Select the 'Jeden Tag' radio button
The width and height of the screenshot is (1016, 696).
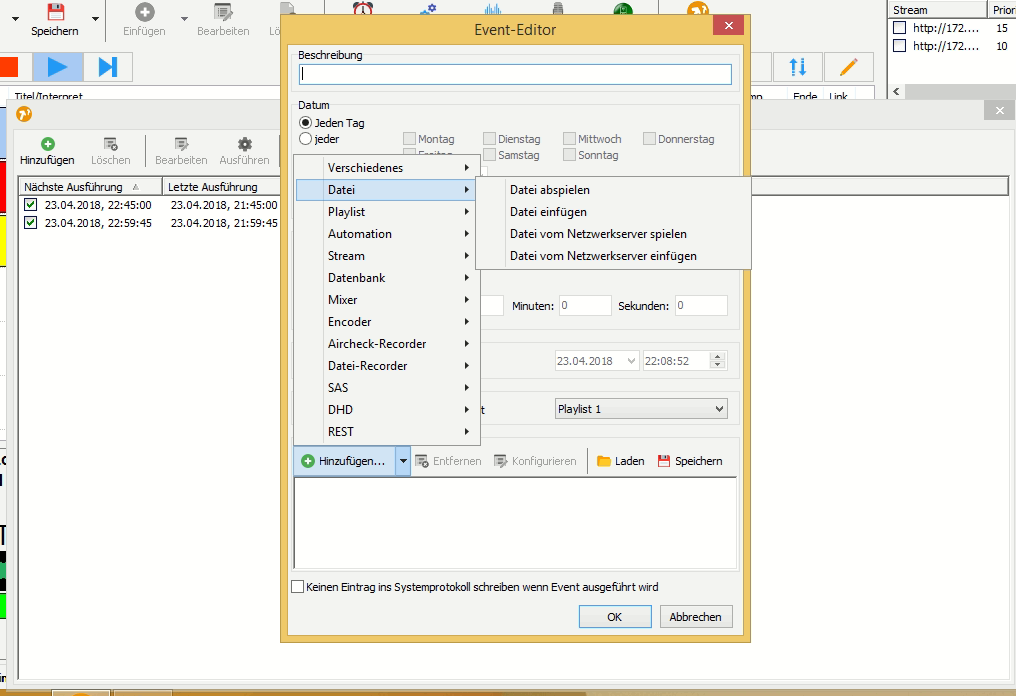(306, 123)
